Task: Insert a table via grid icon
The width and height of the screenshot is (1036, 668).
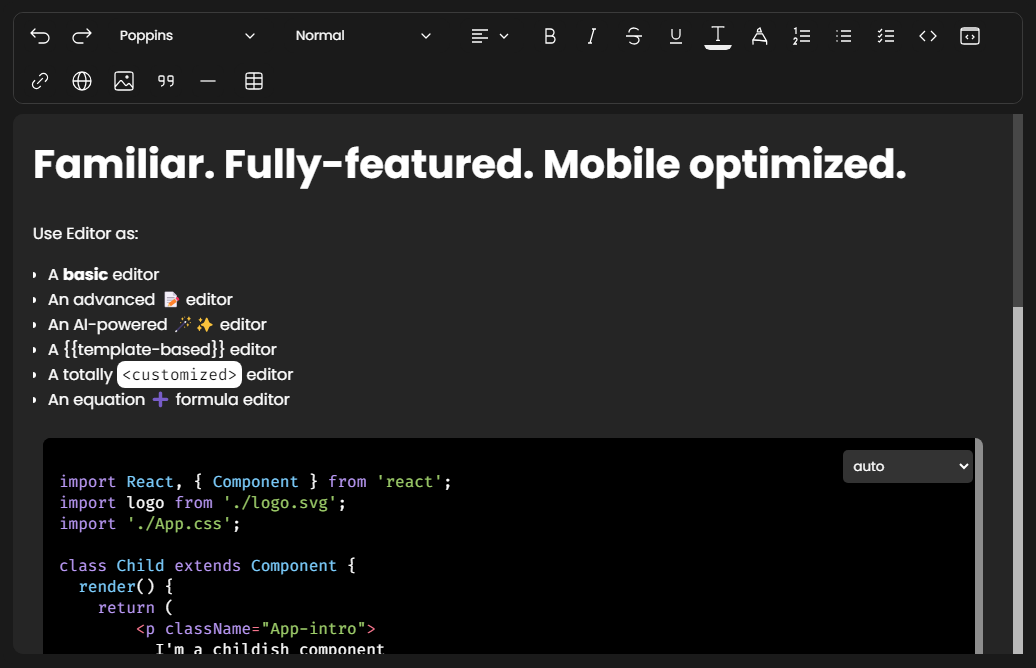Action: coord(254,81)
